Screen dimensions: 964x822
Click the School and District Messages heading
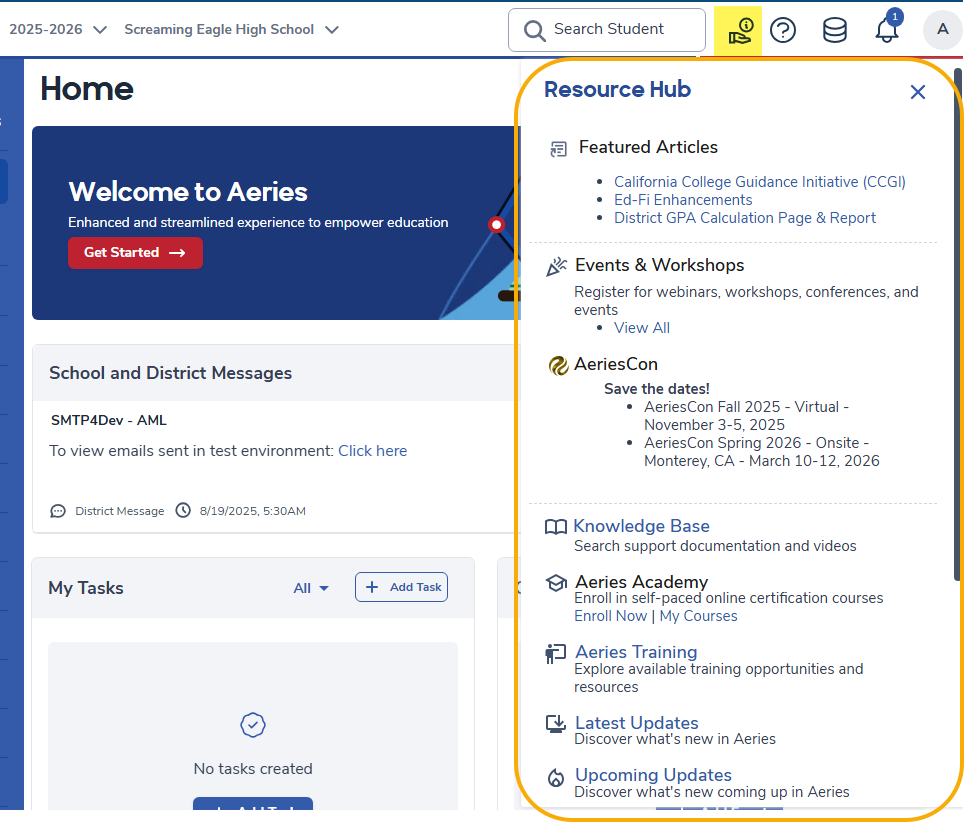170,373
